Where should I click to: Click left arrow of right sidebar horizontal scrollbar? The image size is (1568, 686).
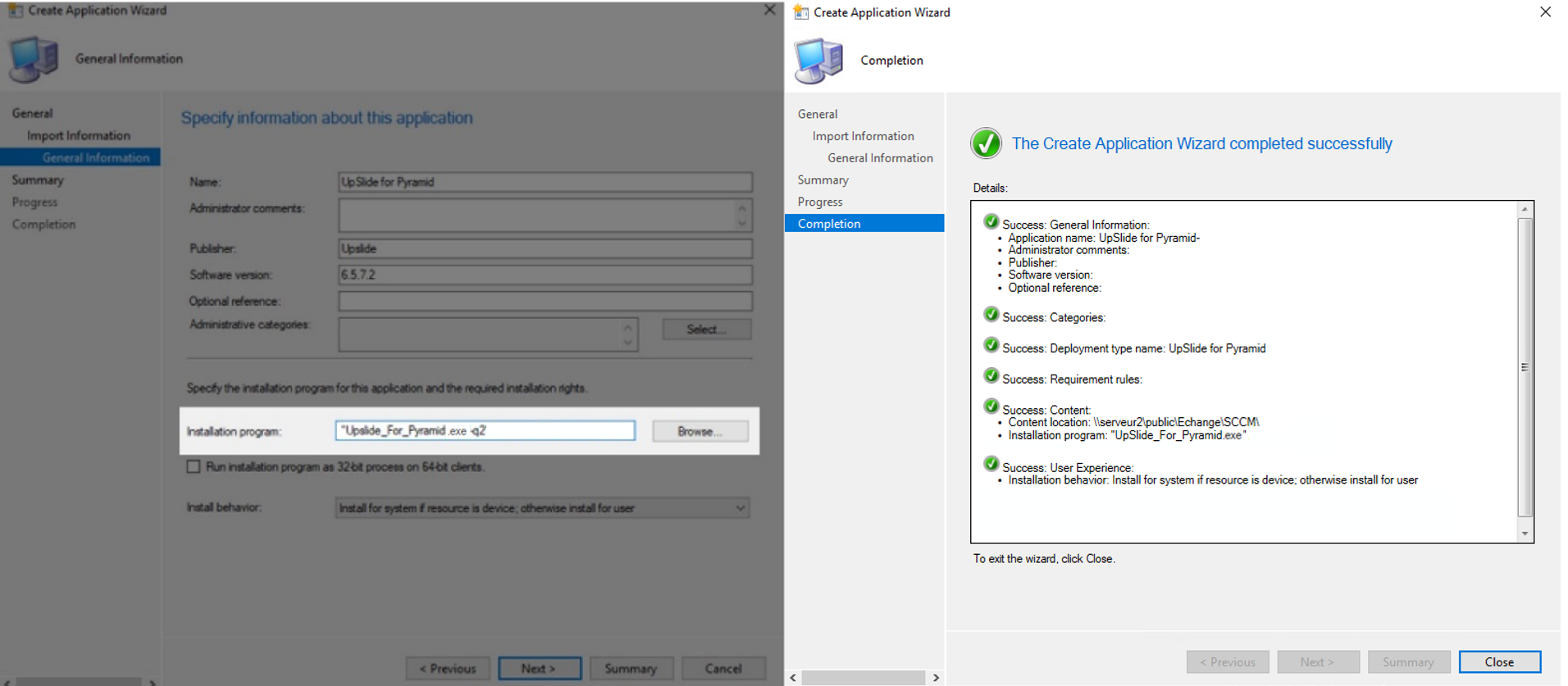792,678
